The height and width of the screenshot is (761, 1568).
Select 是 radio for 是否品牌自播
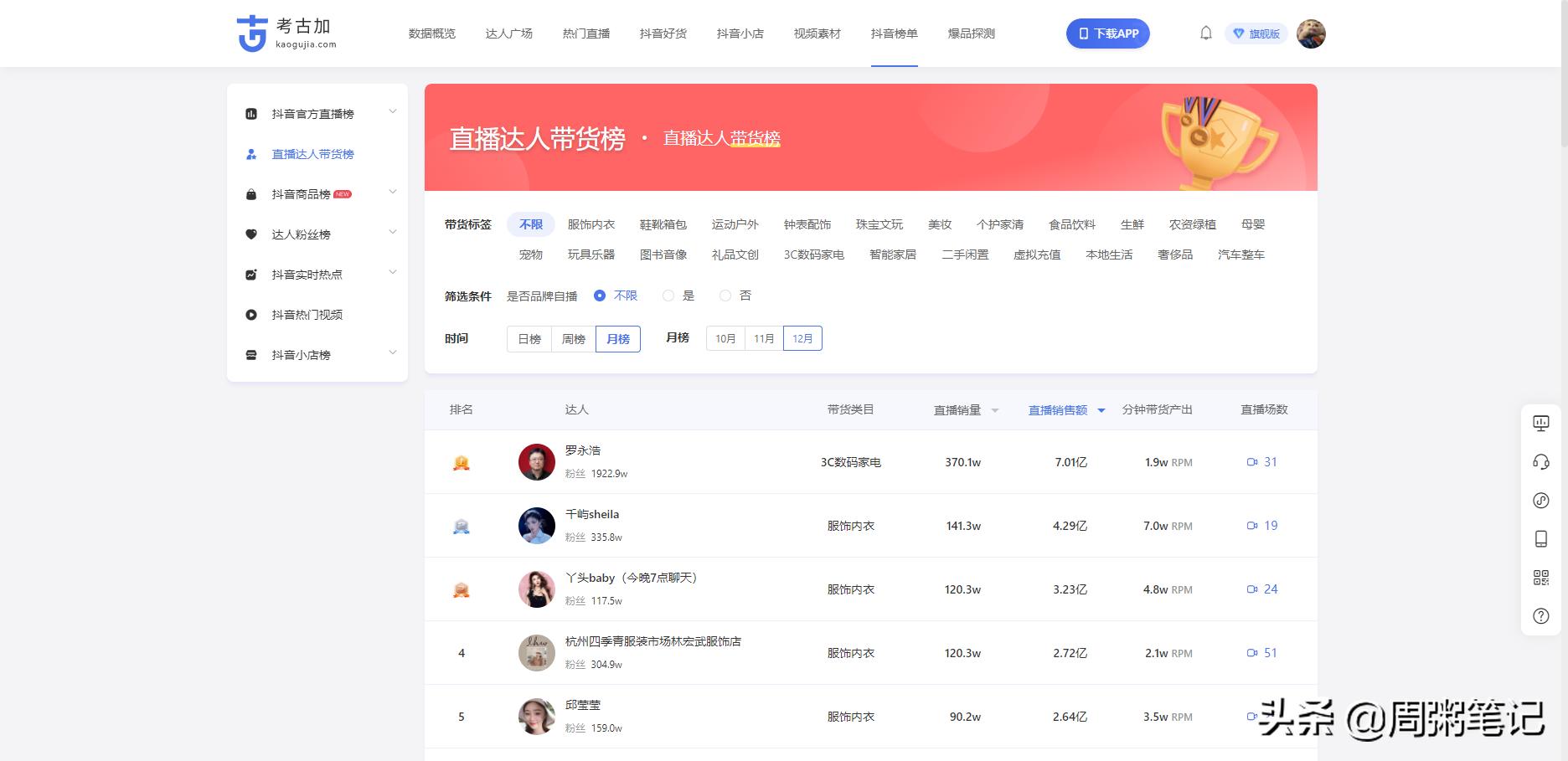[668, 296]
